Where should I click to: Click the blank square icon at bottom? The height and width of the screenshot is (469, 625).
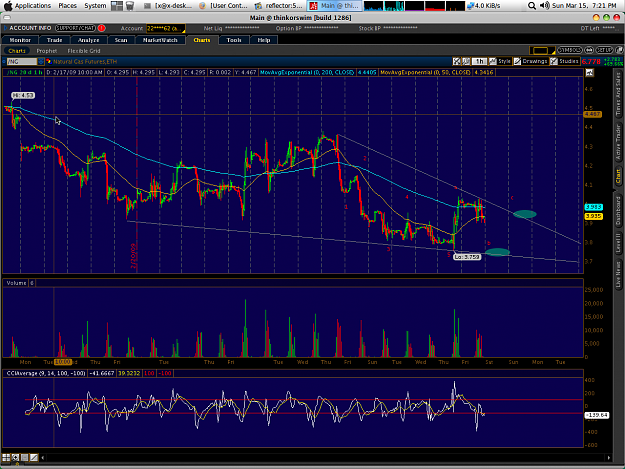tap(25, 457)
